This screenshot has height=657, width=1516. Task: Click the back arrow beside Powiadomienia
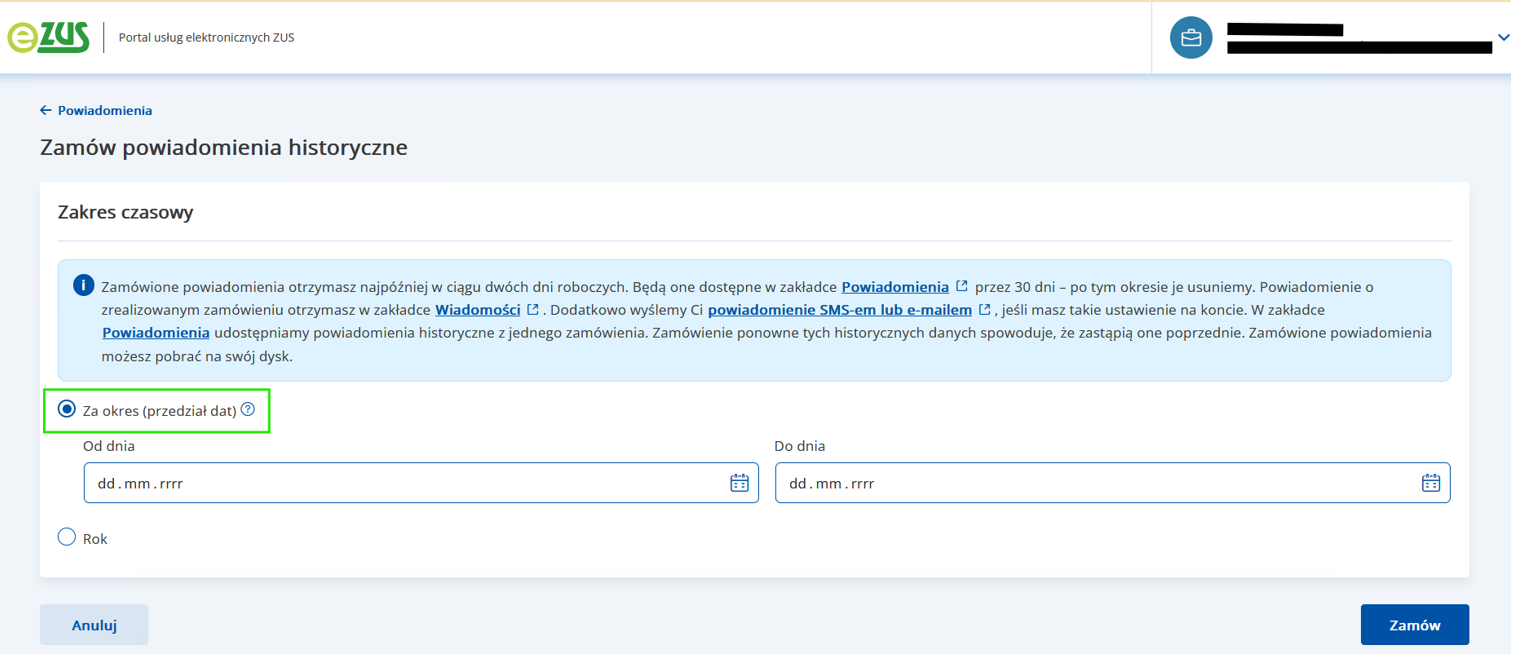pos(46,111)
